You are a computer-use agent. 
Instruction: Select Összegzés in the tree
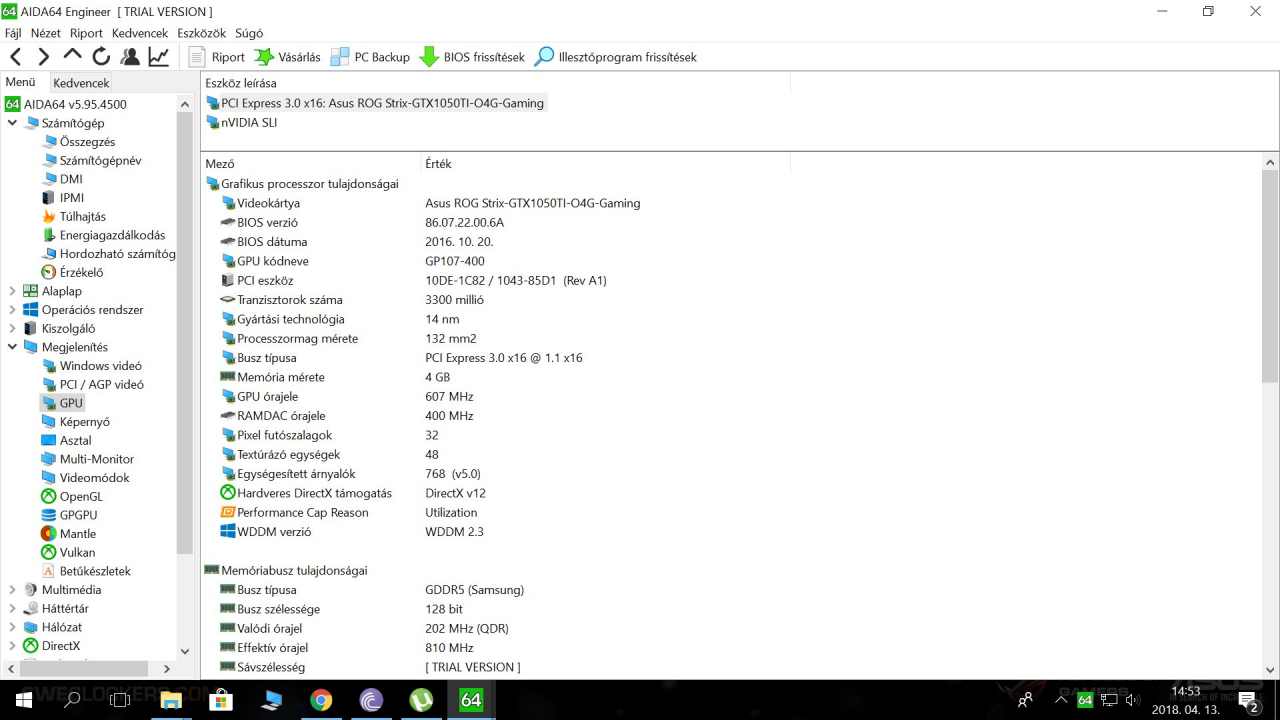point(78,142)
